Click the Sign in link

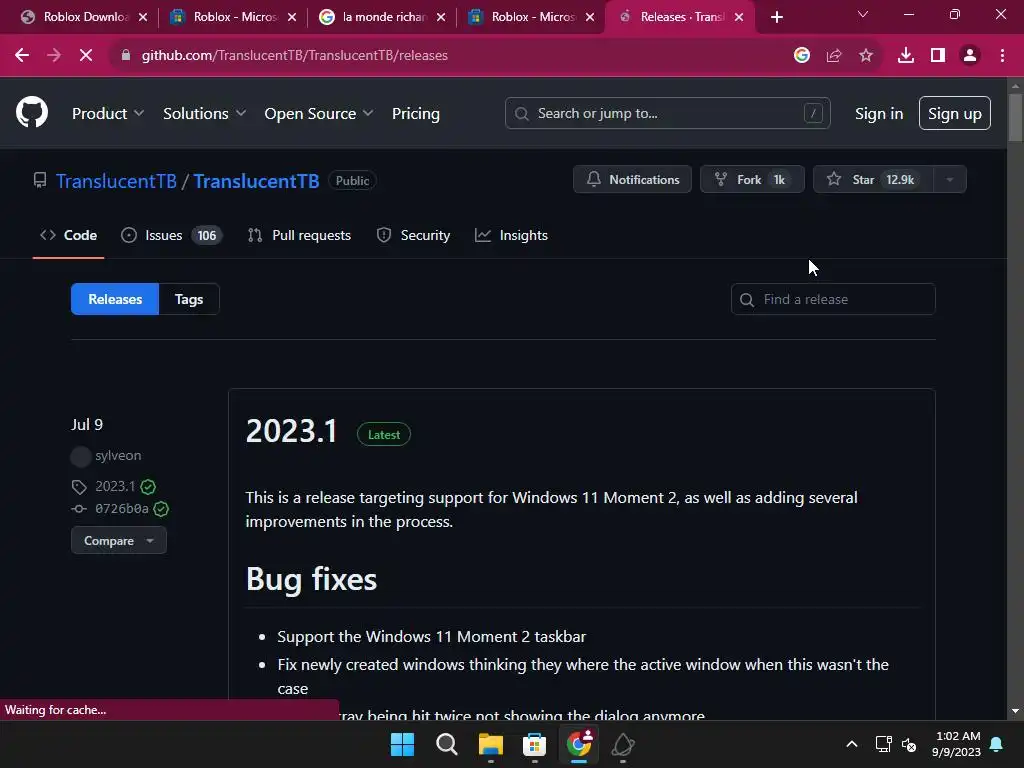click(x=879, y=114)
